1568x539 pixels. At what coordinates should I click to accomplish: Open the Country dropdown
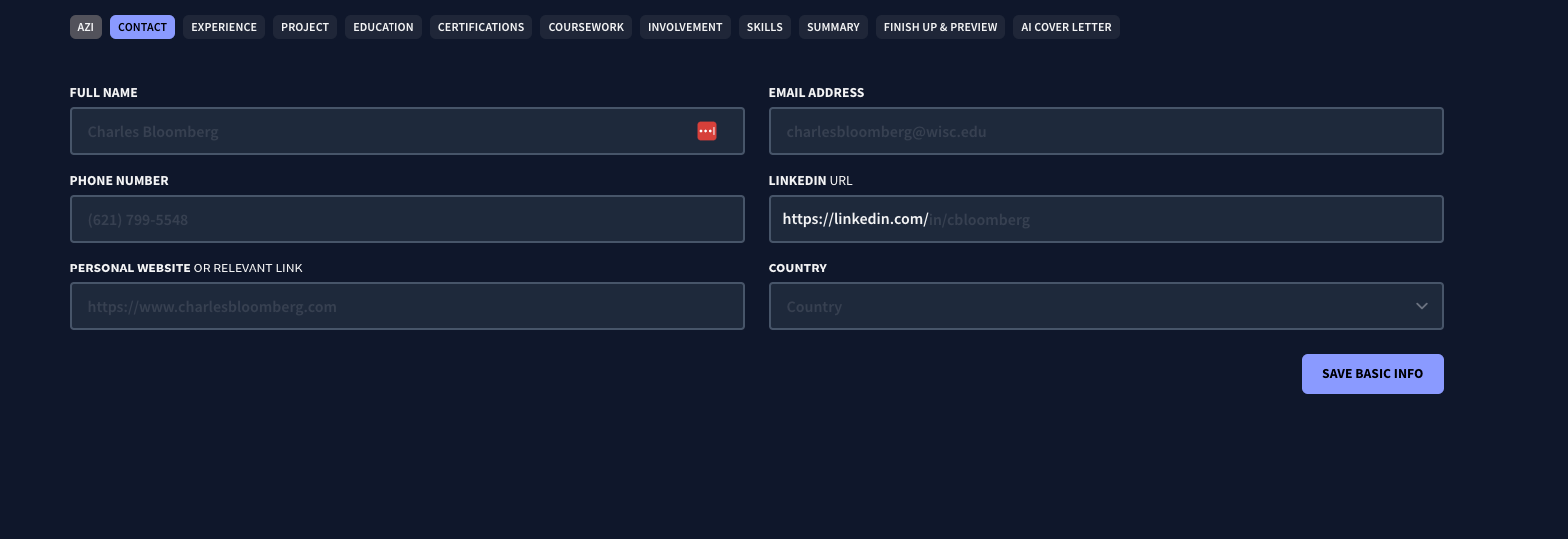coord(1107,306)
